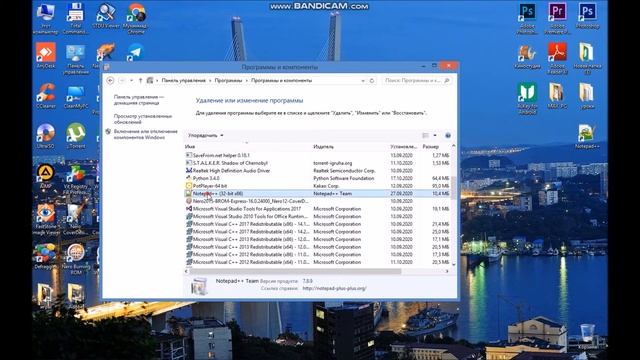Image resolution: width=640 pixels, height=360 pixels.
Task: Open FastStone Image Viewer shortcut
Action: tap(46, 219)
